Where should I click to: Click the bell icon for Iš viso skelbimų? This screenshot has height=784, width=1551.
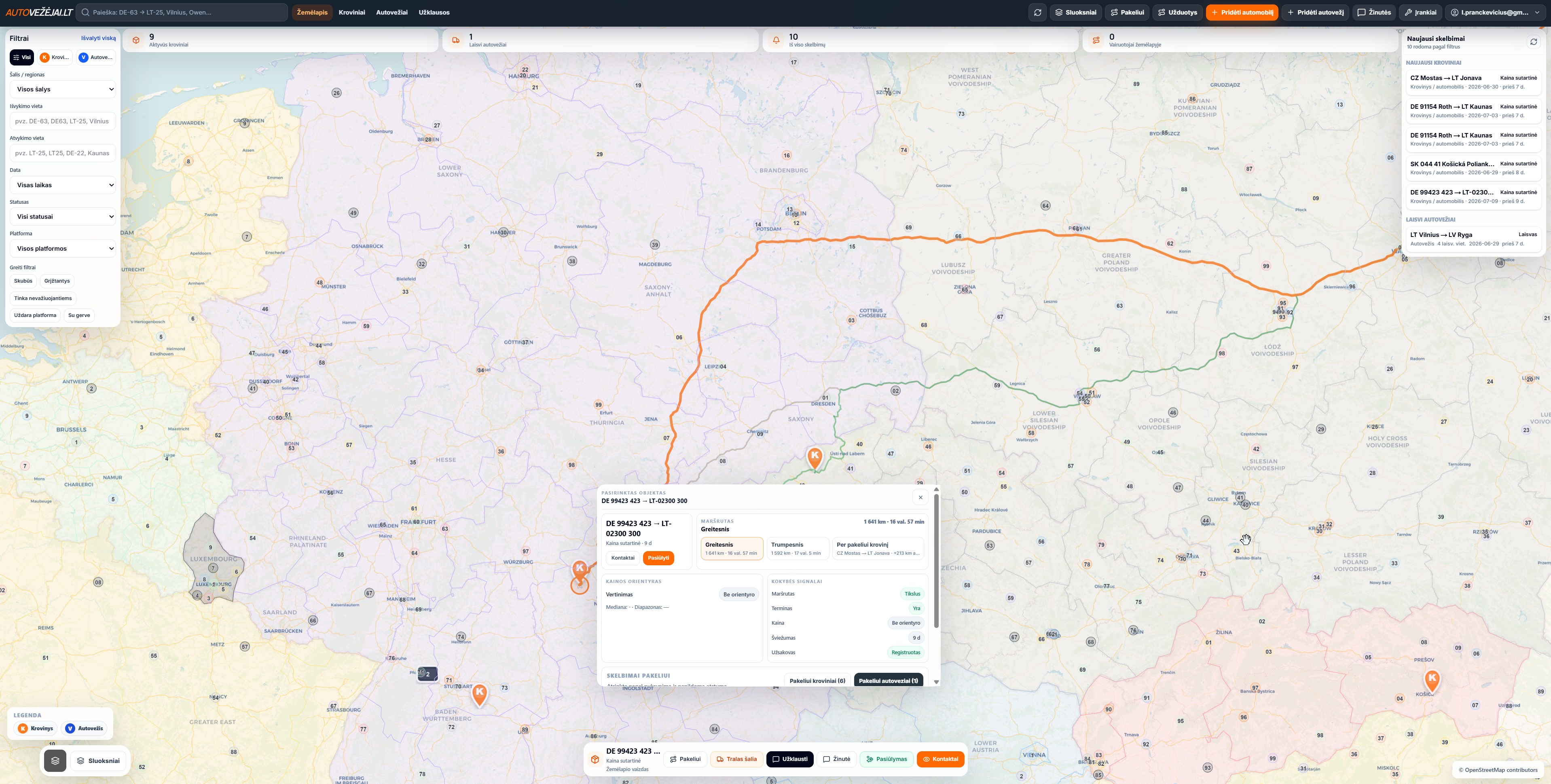click(x=776, y=40)
